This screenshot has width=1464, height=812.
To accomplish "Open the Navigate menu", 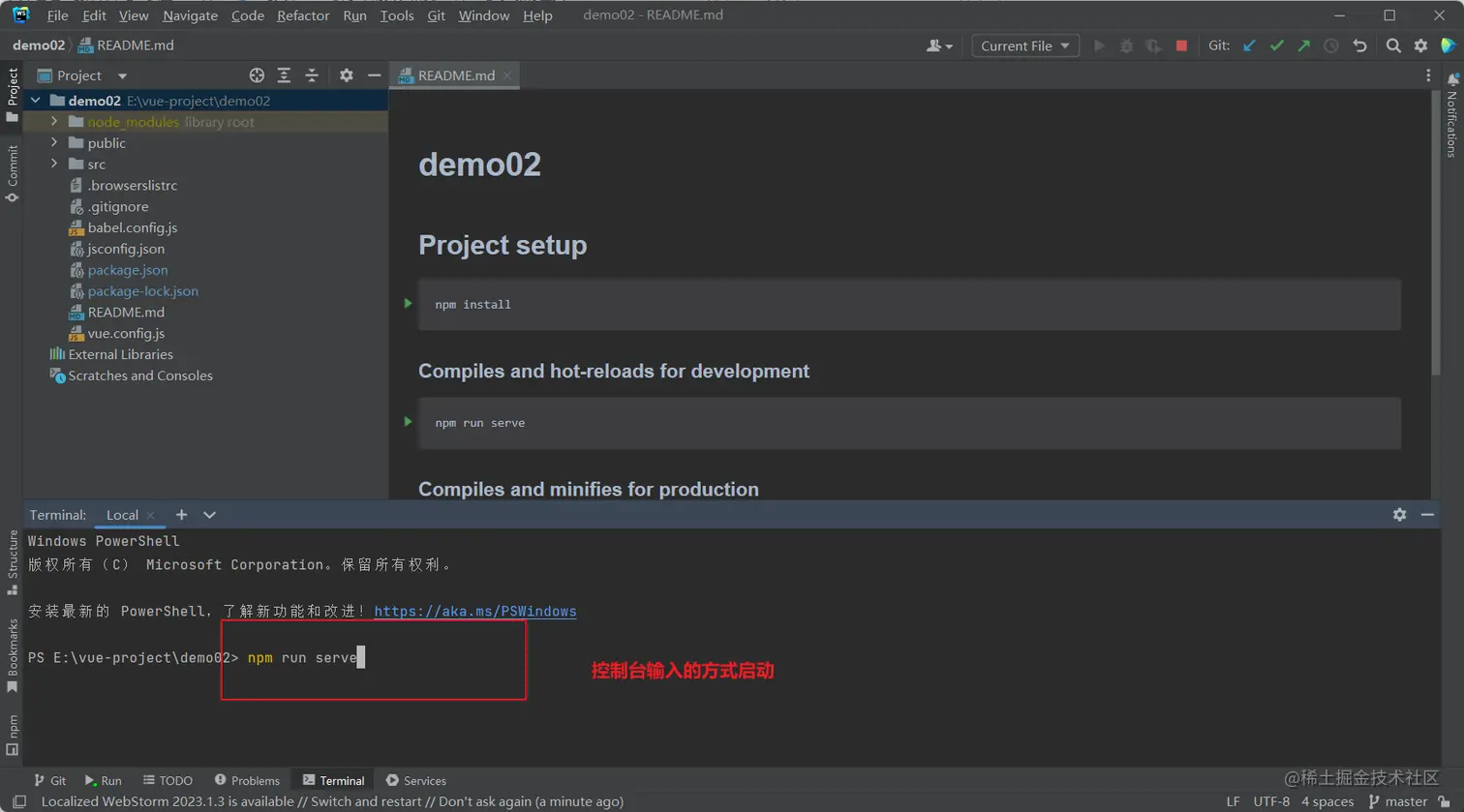I will click(x=190, y=15).
